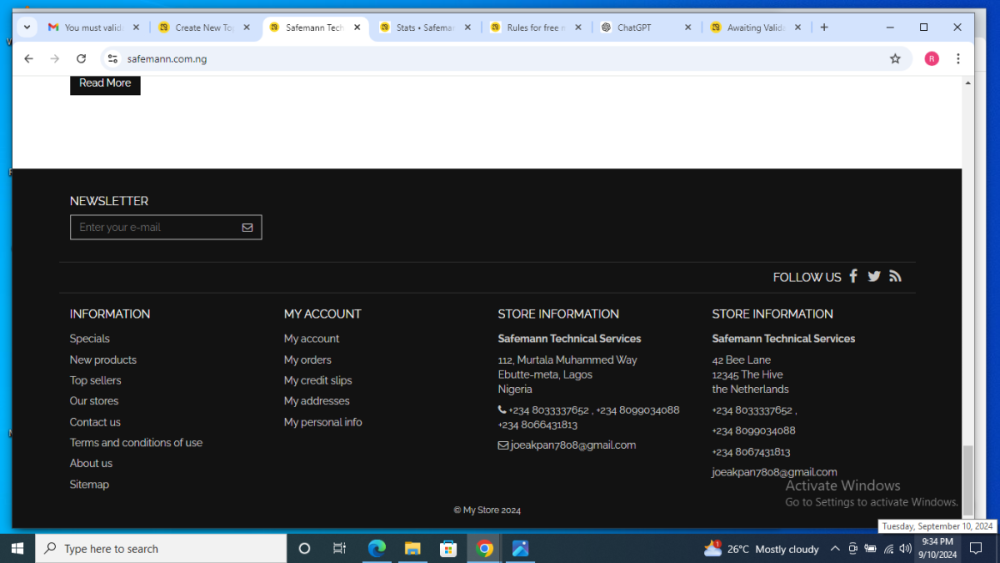Screen dimensions: 1000x563
Task: Open the My addresses link
Action: pos(316,401)
